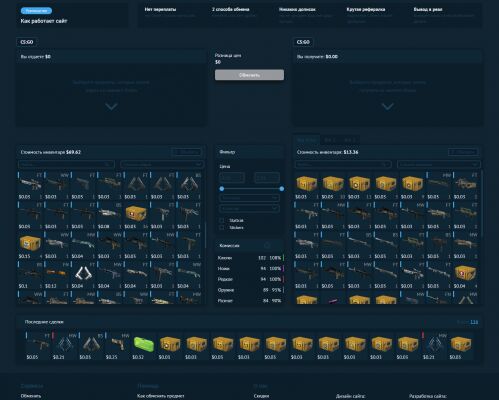Pick the bright white hand wraps priced $0.04

coord(83,275)
